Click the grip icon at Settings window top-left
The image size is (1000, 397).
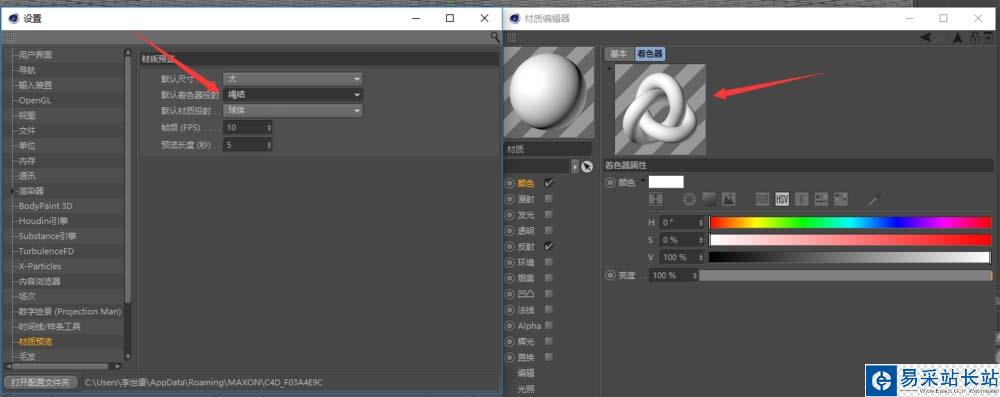pyautogui.click(x=10, y=38)
